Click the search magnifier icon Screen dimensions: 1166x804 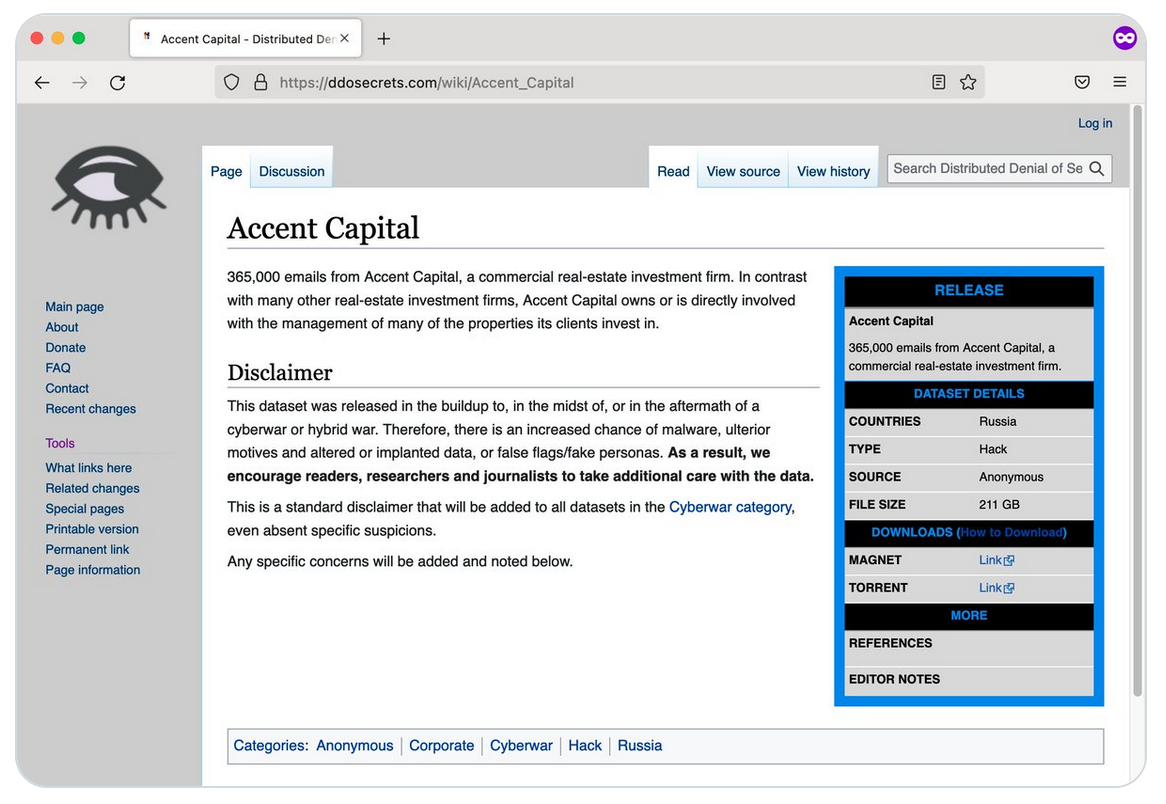click(x=1096, y=169)
